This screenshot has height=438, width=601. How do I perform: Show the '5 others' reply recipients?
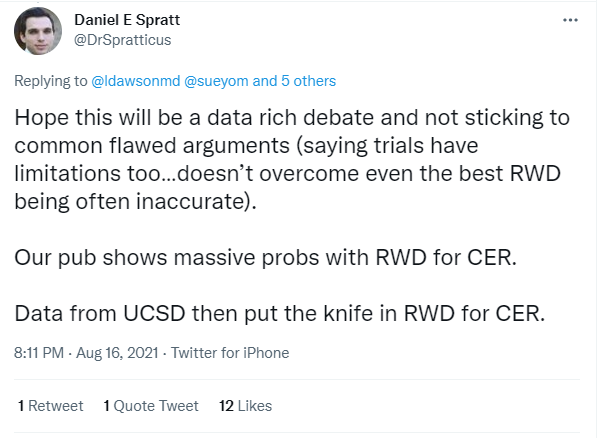click(307, 81)
